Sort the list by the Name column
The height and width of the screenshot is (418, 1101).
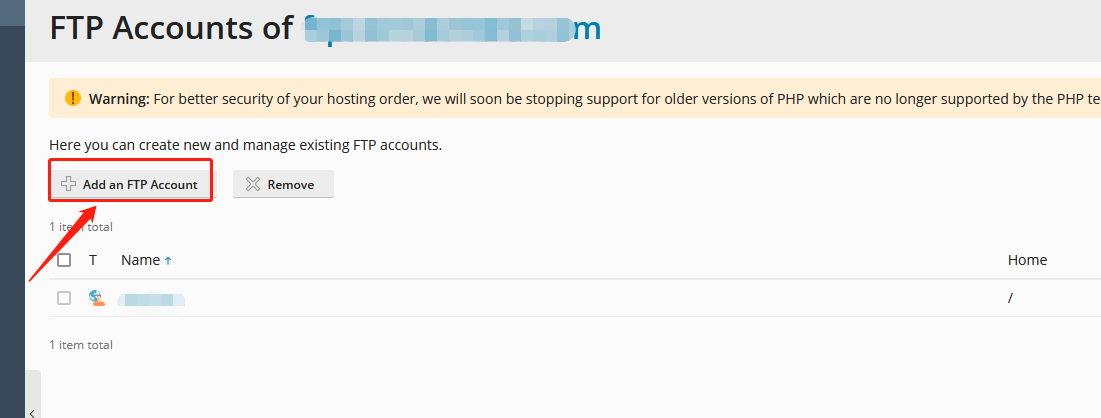pos(140,260)
